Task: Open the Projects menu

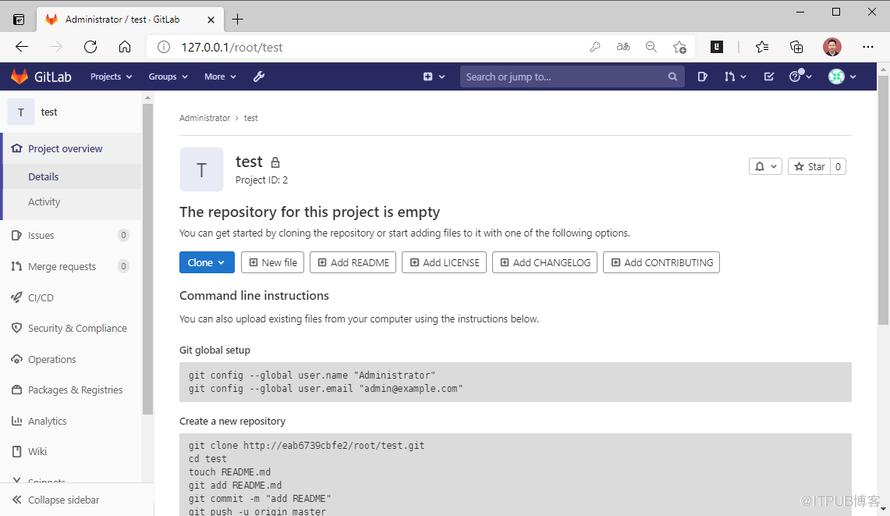Action: 111,77
